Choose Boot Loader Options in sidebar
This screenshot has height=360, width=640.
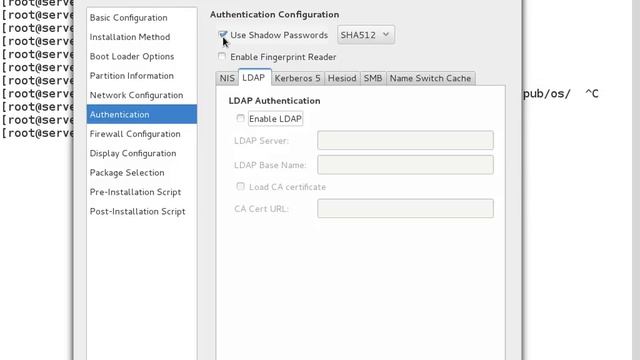[141, 56]
